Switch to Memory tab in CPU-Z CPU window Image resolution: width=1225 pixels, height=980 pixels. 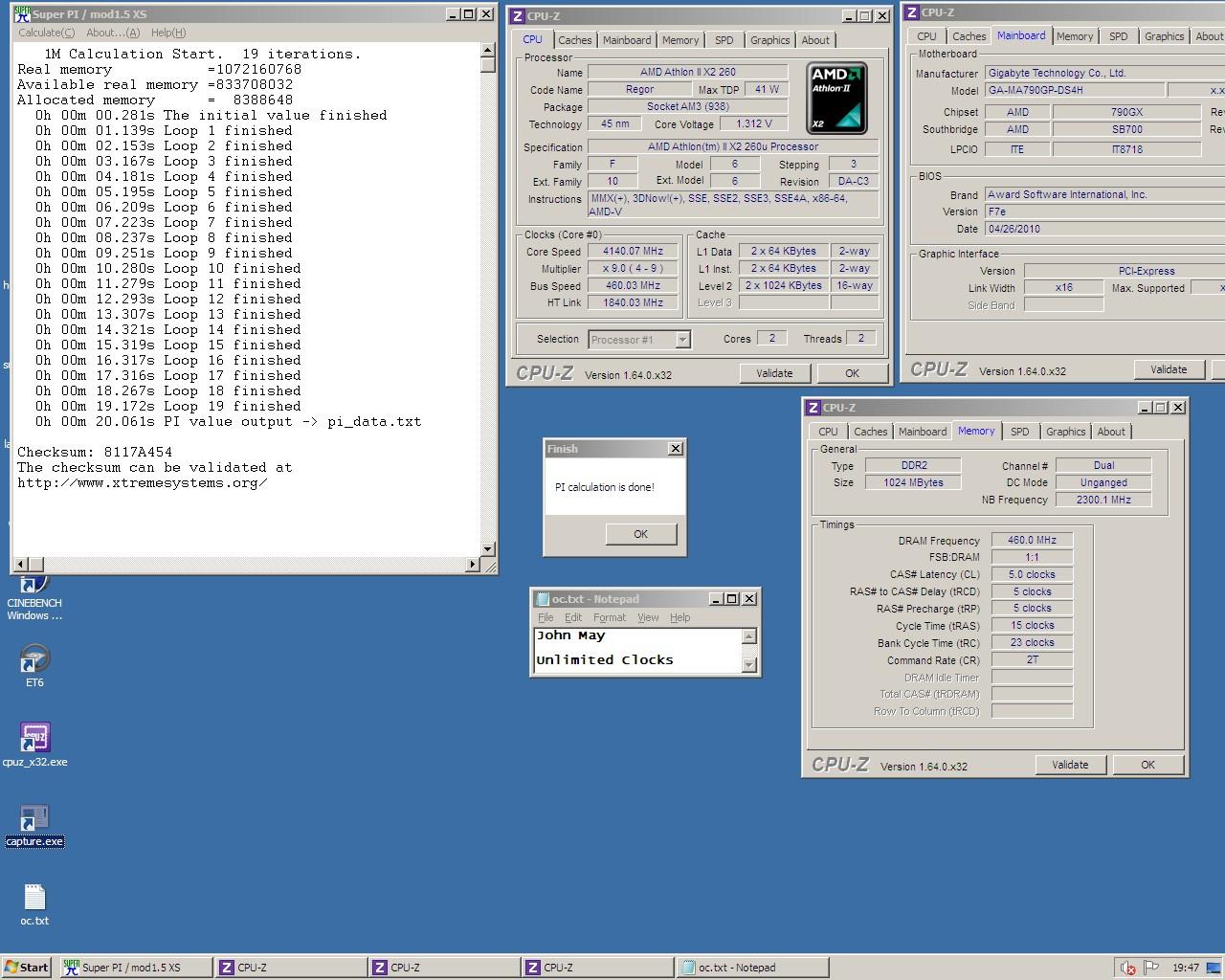coord(680,40)
